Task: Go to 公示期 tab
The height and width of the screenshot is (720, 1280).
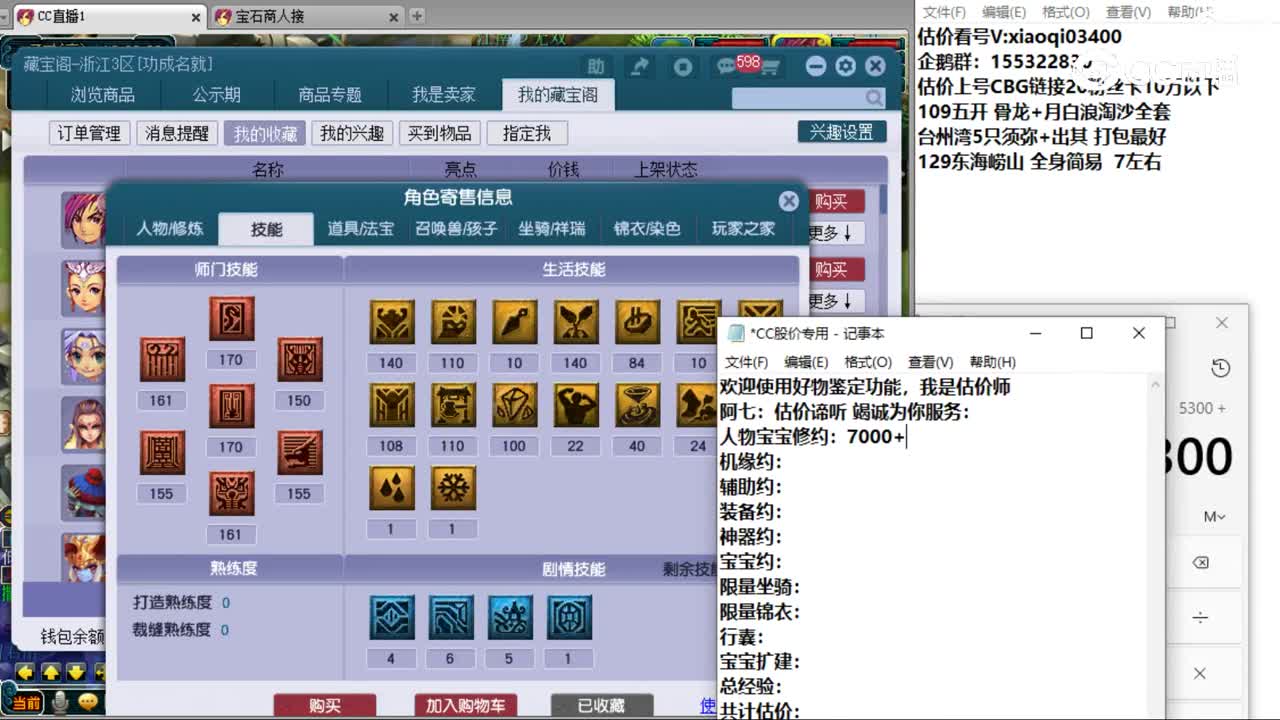Action: click(217, 95)
